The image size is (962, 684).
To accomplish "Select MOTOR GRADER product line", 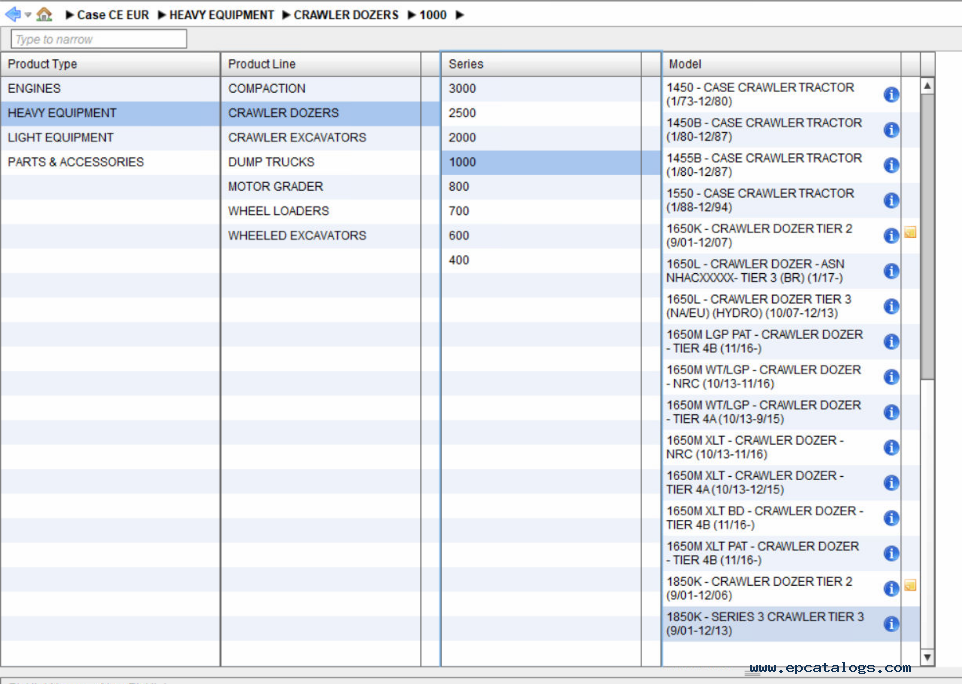I will (x=330, y=186).
